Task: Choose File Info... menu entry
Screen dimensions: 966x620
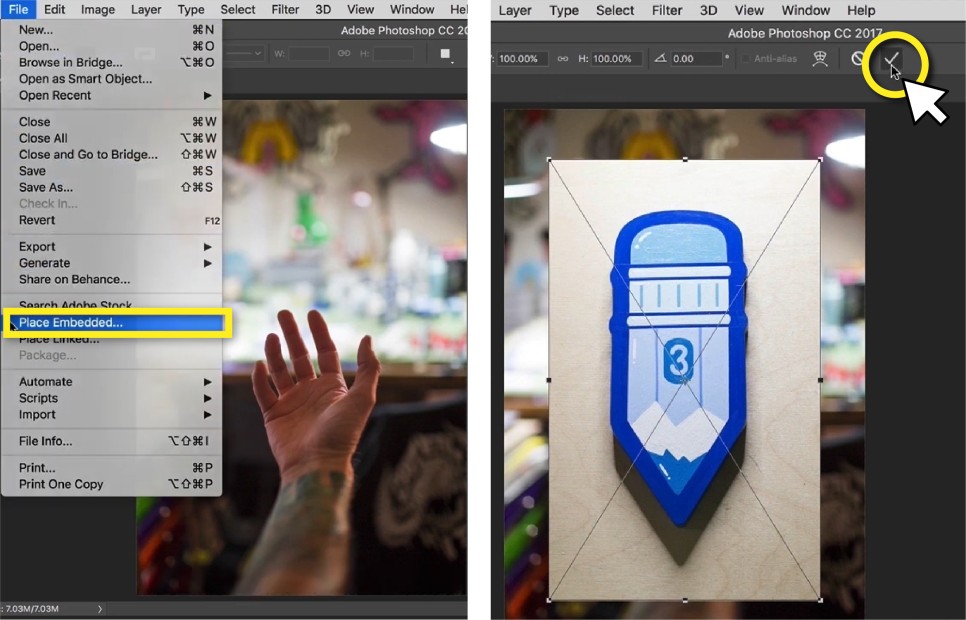Action: point(112,441)
